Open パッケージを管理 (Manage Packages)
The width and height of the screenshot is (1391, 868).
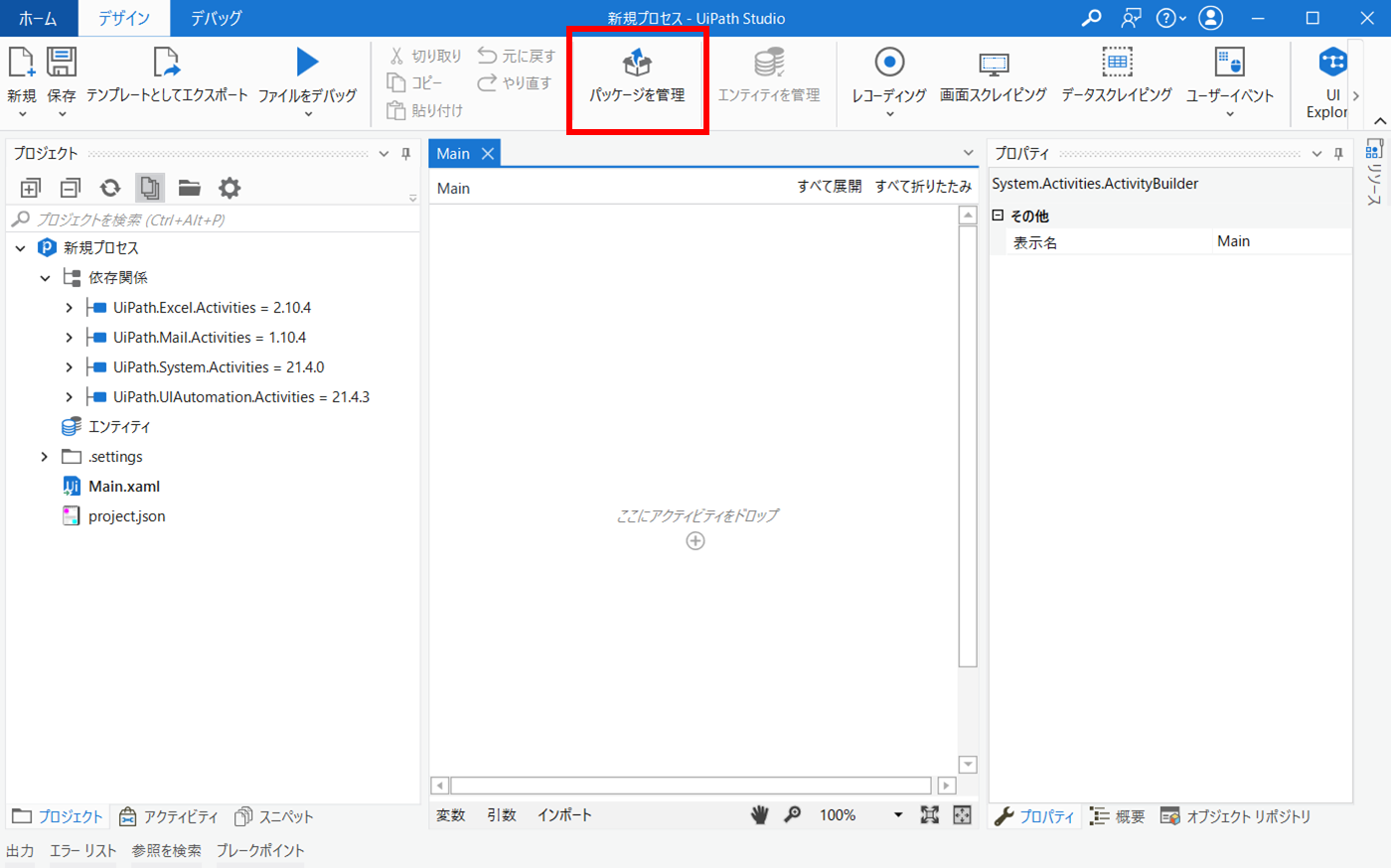click(x=637, y=75)
